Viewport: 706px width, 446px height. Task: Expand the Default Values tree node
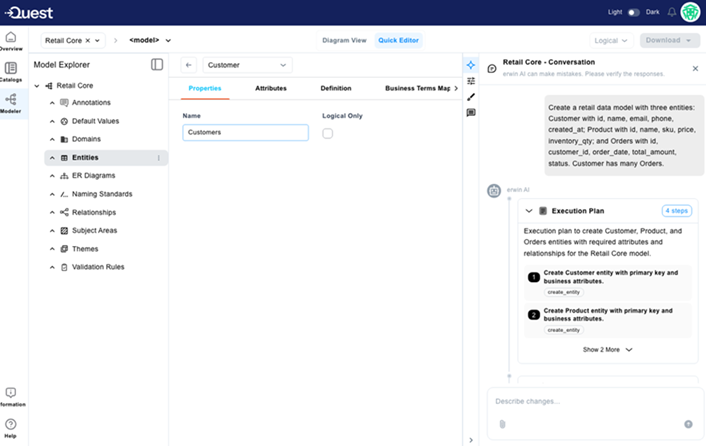pyautogui.click(x=52, y=121)
